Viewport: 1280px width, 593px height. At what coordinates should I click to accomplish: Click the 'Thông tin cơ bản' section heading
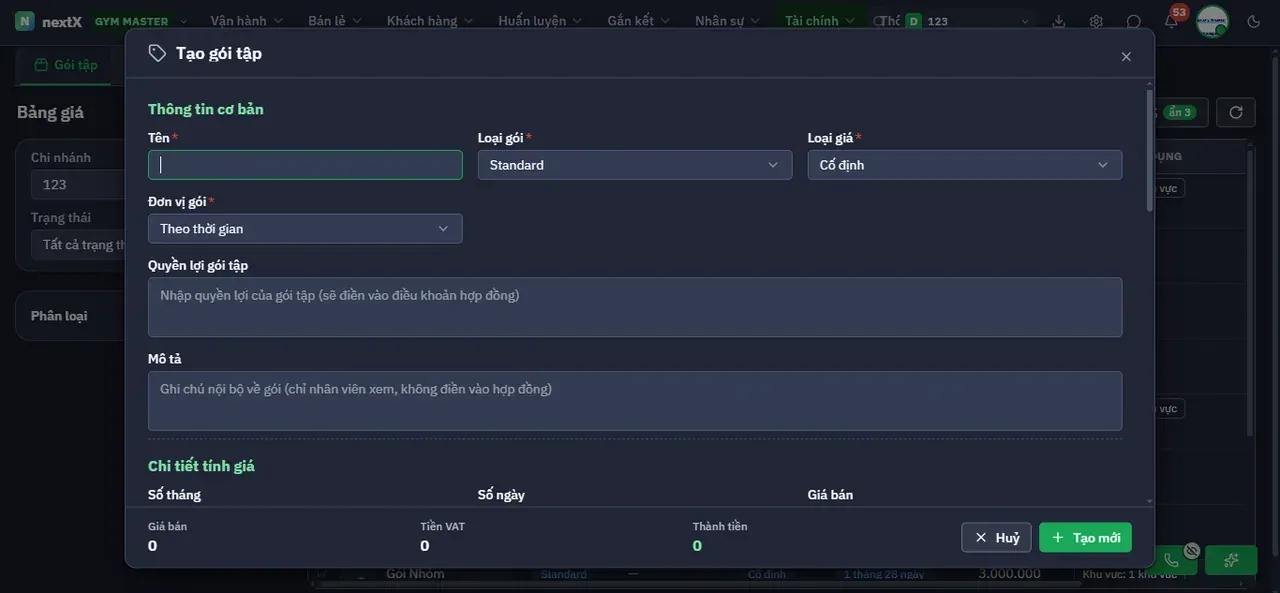coord(206,109)
